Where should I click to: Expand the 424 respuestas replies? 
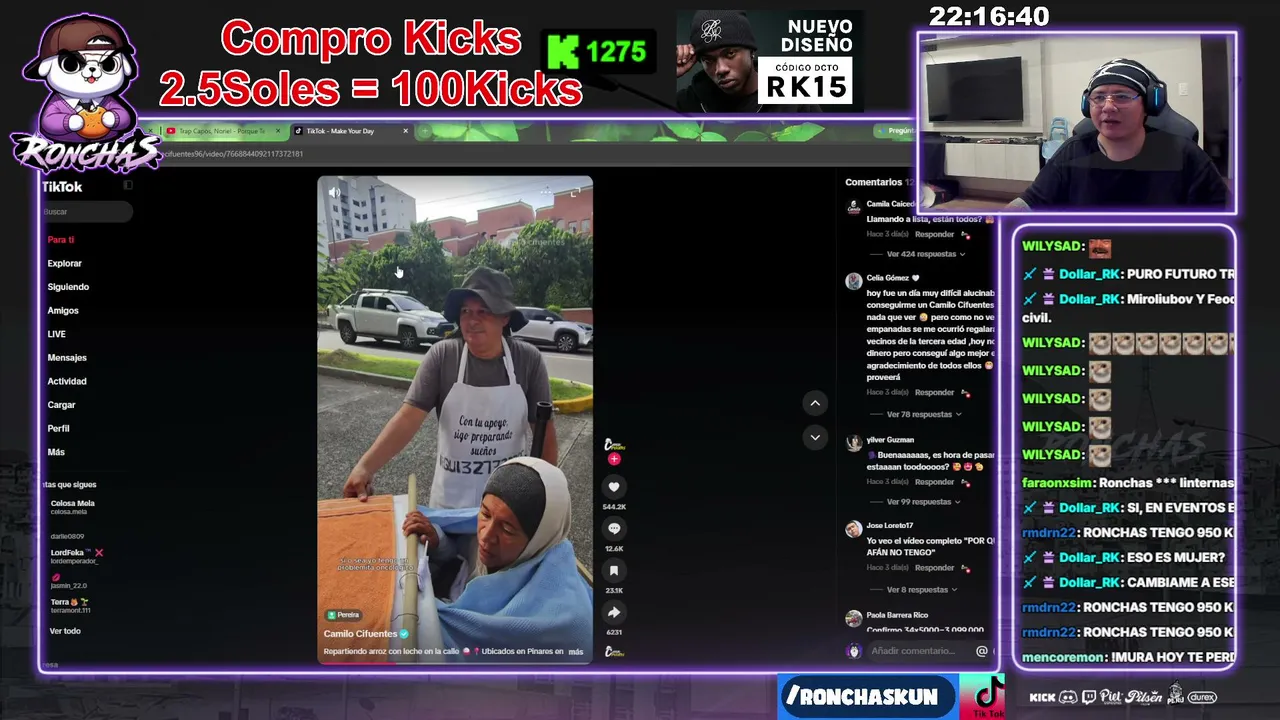(926, 254)
